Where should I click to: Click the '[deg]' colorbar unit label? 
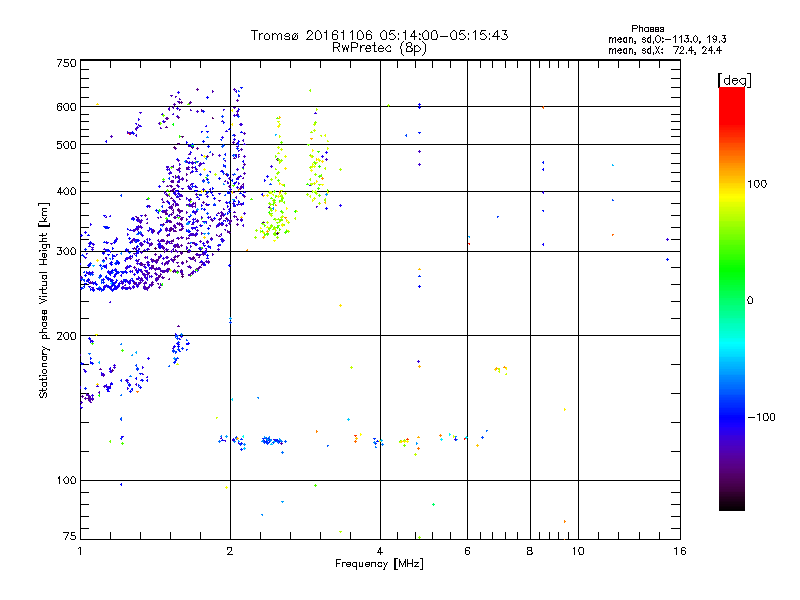pyautogui.click(x=734, y=80)
